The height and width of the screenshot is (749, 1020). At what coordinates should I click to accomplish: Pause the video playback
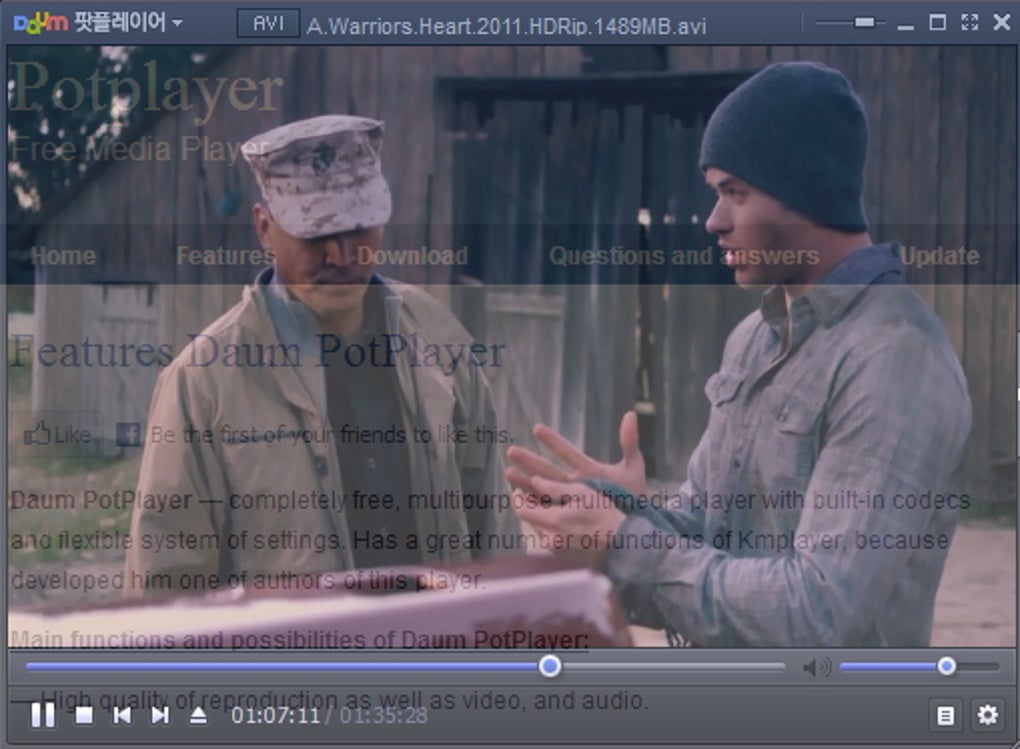[x=43, y=715]
